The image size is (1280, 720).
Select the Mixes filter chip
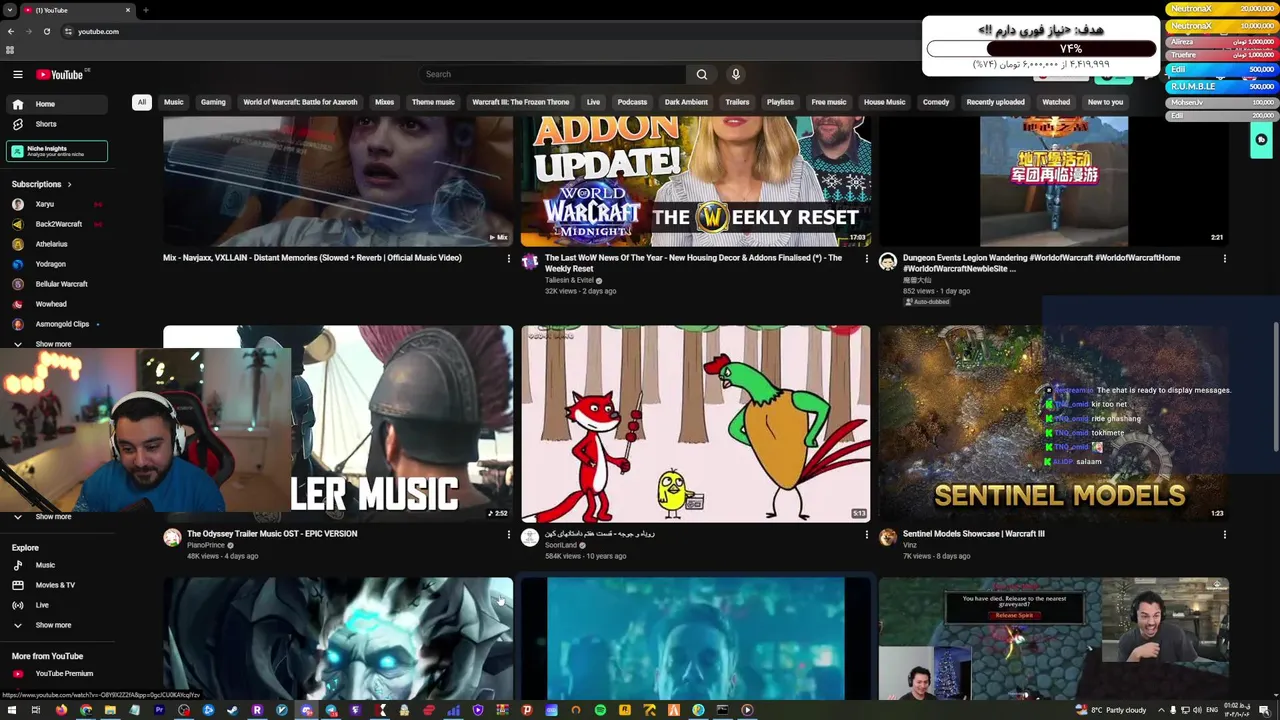tap(384, 102)
